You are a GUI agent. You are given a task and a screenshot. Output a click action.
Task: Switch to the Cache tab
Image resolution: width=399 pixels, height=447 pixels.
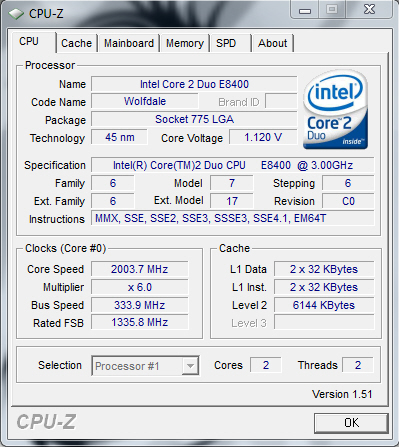point(77,43)
